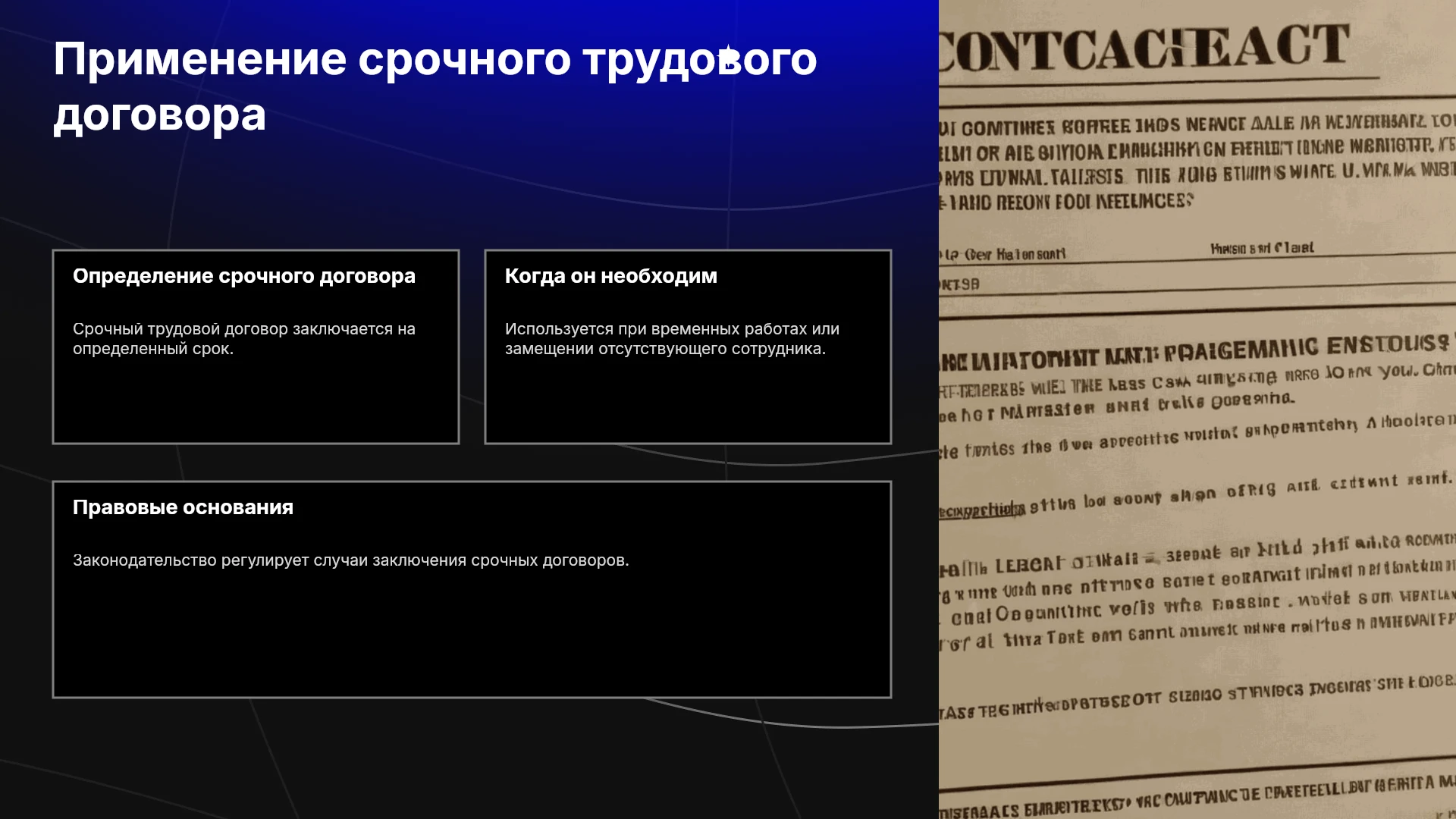This screenshot has width=1456, height=819.
Task: Click underlined word in the contract image
Action: tap(982, 510)
